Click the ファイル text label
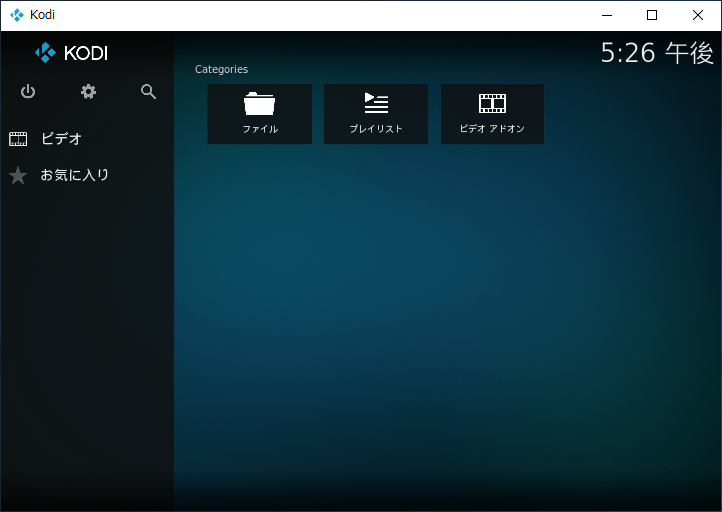Image resolution: width=722 pixels, height=512 pixels. pyautogui.click(x=260, y=129)
